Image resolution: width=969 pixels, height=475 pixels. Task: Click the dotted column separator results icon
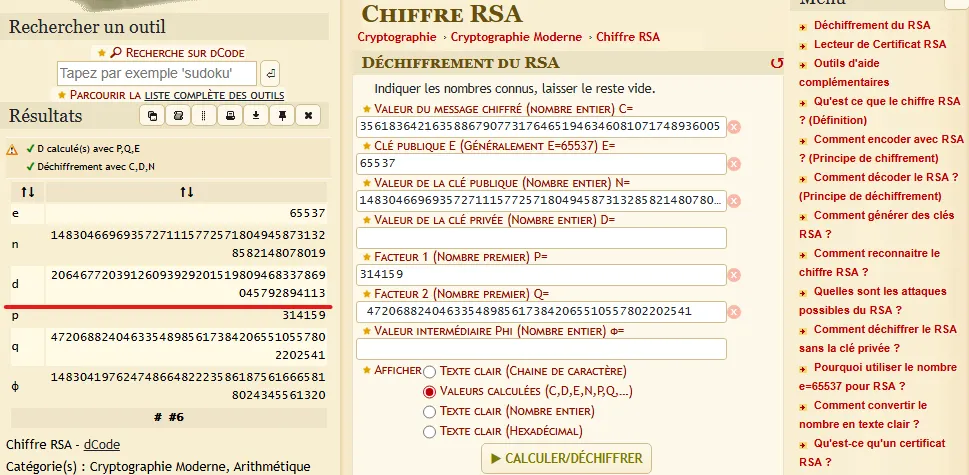(204, 116)
